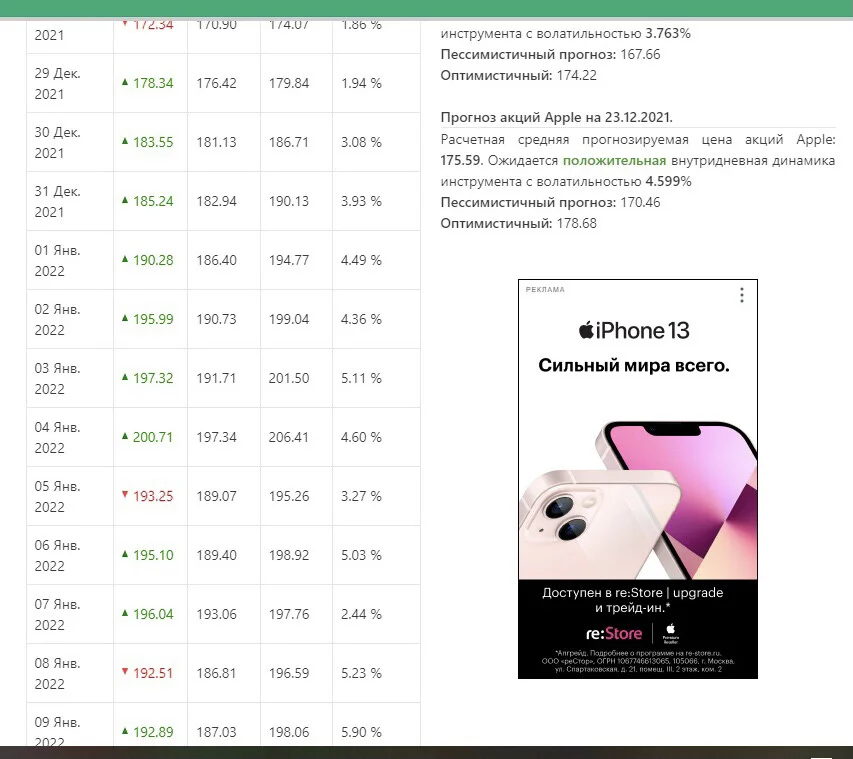Select the minimum value 190.73
This screenshot has height=759, width=853.
(217, 319)
